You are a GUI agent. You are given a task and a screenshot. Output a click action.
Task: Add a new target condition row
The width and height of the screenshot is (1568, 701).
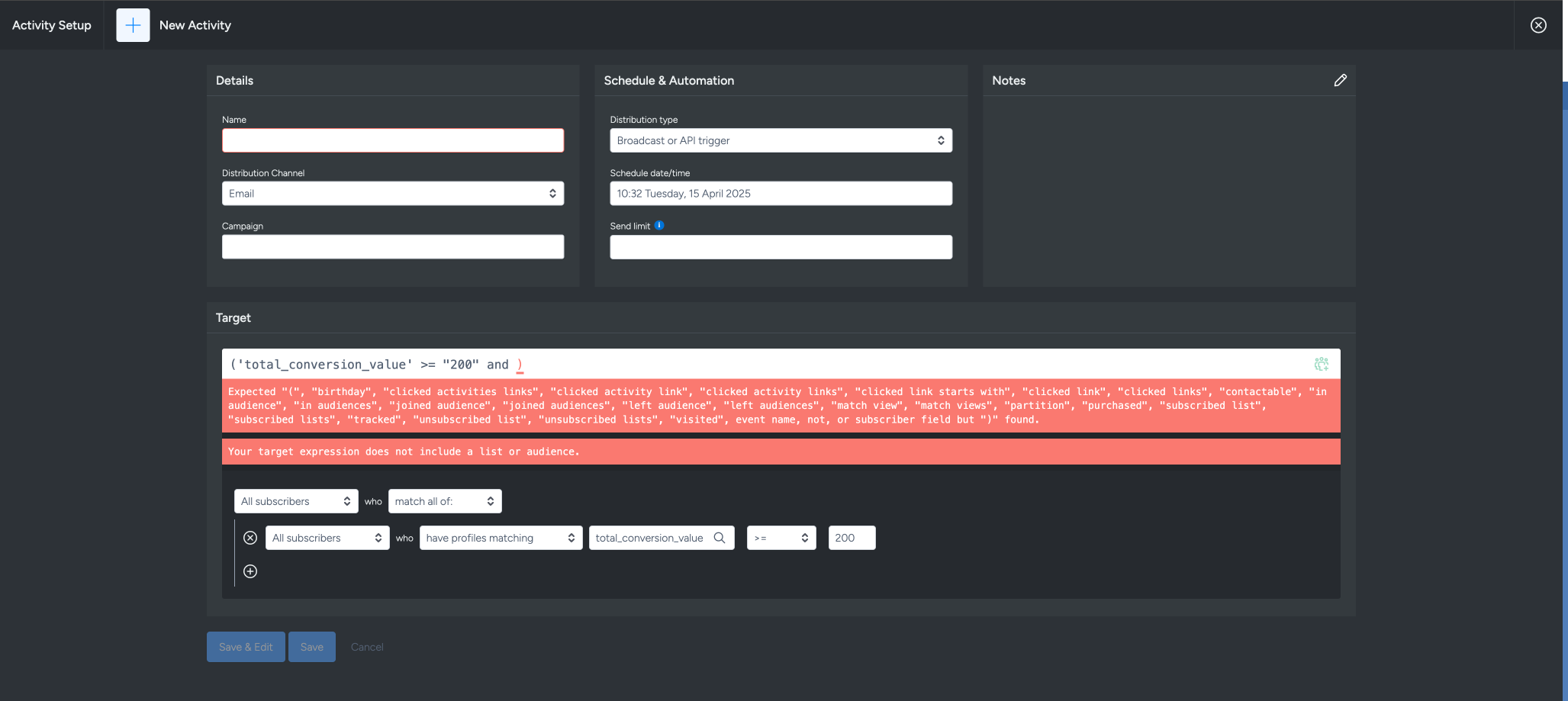pos(250,571)
